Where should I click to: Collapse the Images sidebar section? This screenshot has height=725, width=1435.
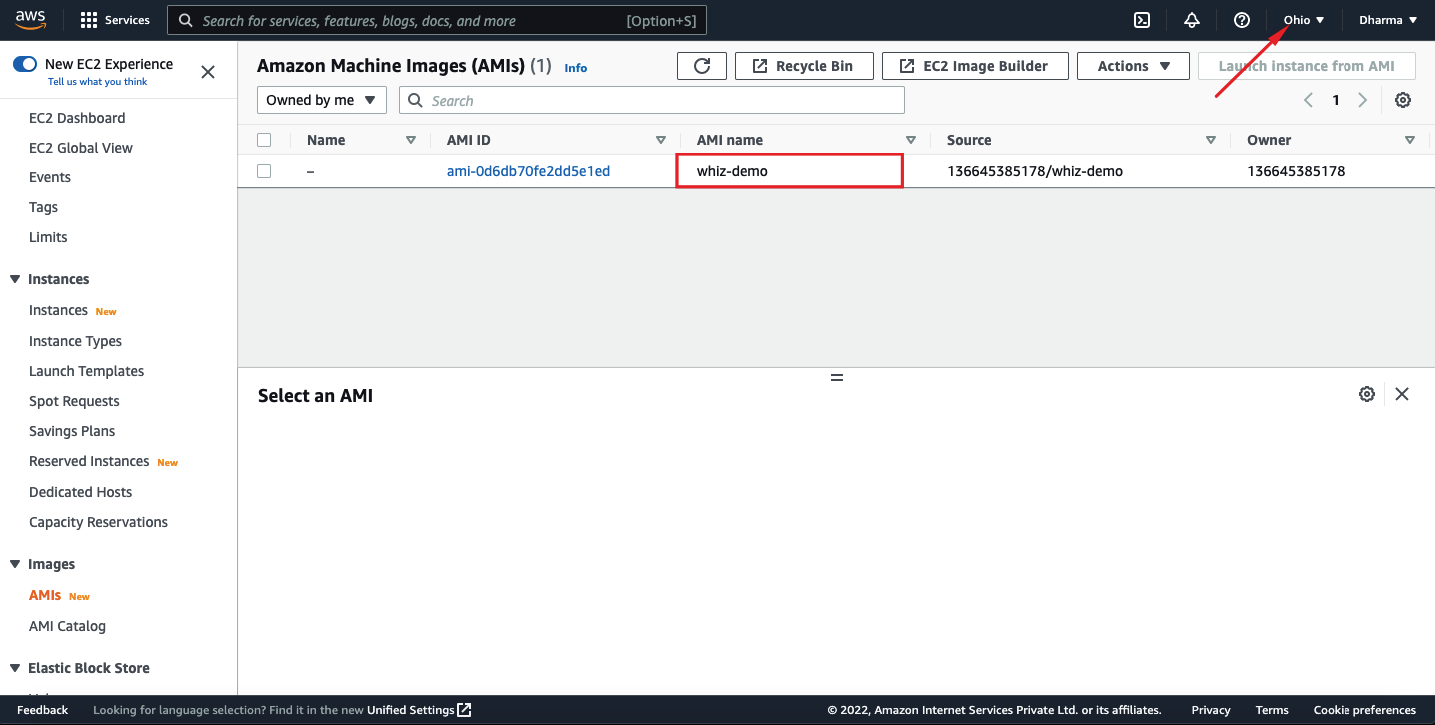tap(15, 564)
